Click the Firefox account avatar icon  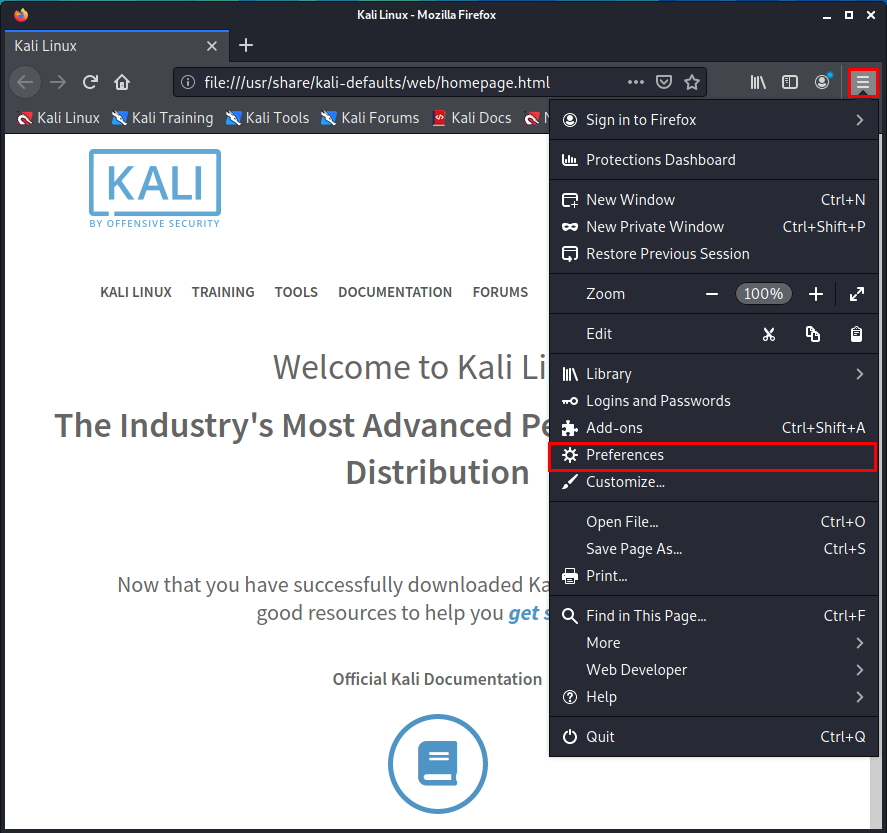(823, 82)
